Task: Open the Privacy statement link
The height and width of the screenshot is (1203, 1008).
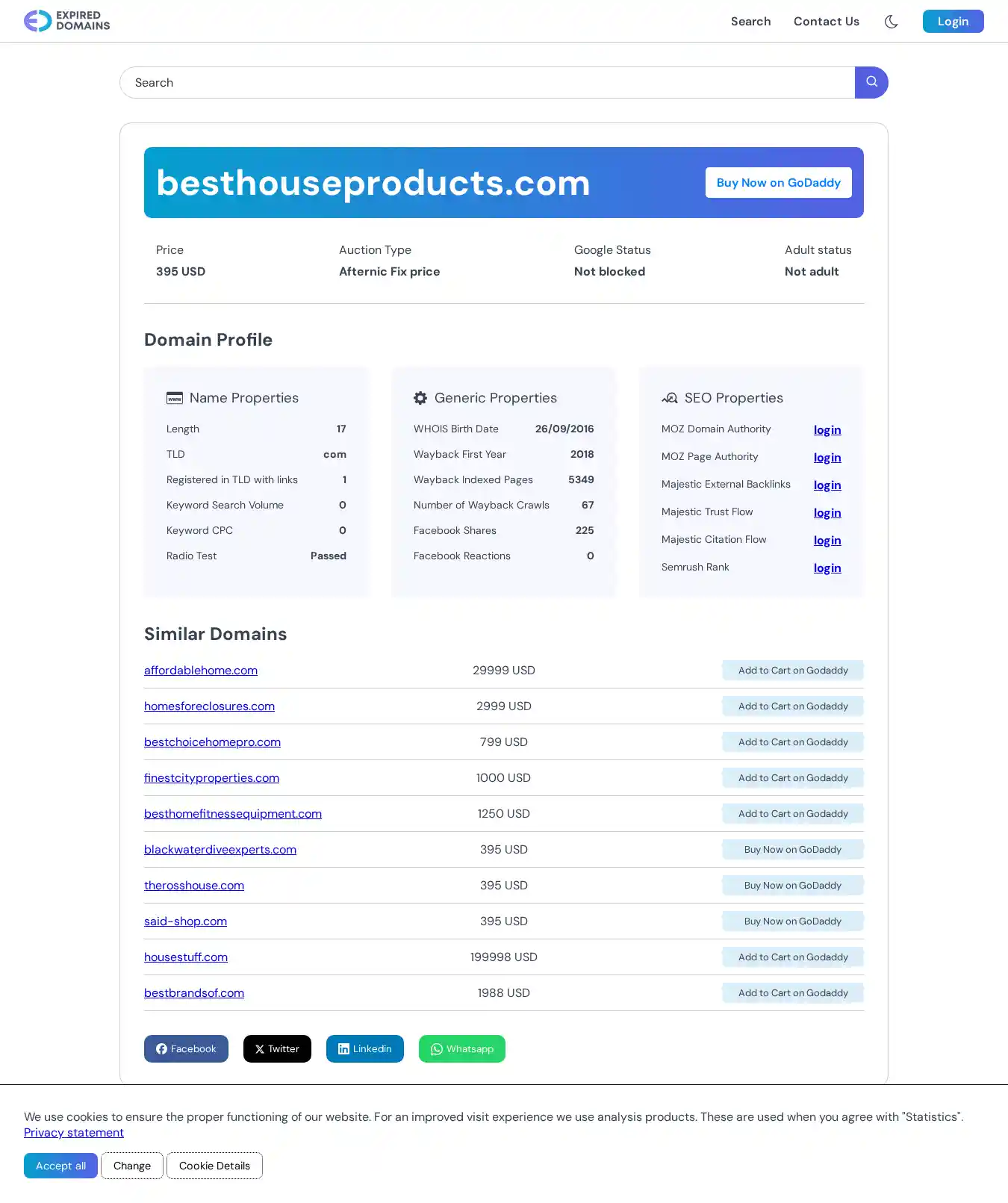Action: (x=74, y=1133)
